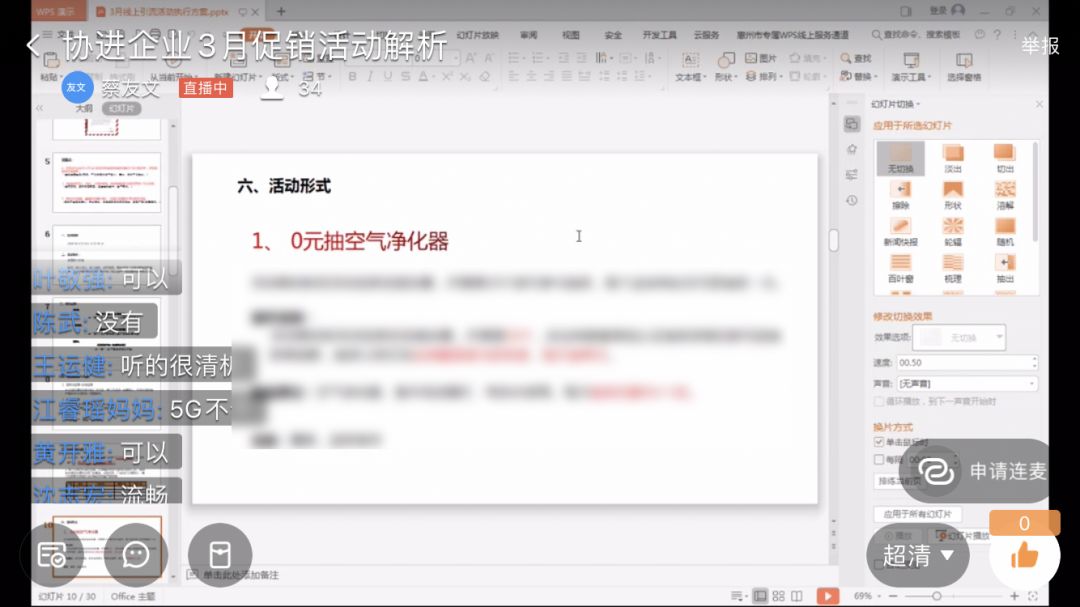Click the 举报 report button
The height and width of the screenshot is (607, 1080).
[x=1040, y=45]
